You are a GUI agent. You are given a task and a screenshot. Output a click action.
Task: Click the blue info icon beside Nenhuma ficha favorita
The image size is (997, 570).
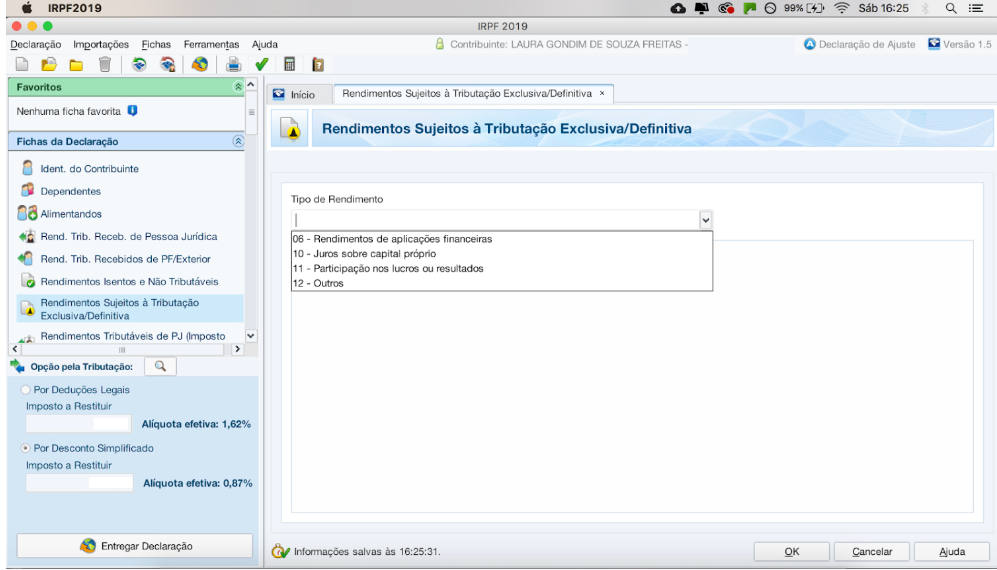(132, 111)
